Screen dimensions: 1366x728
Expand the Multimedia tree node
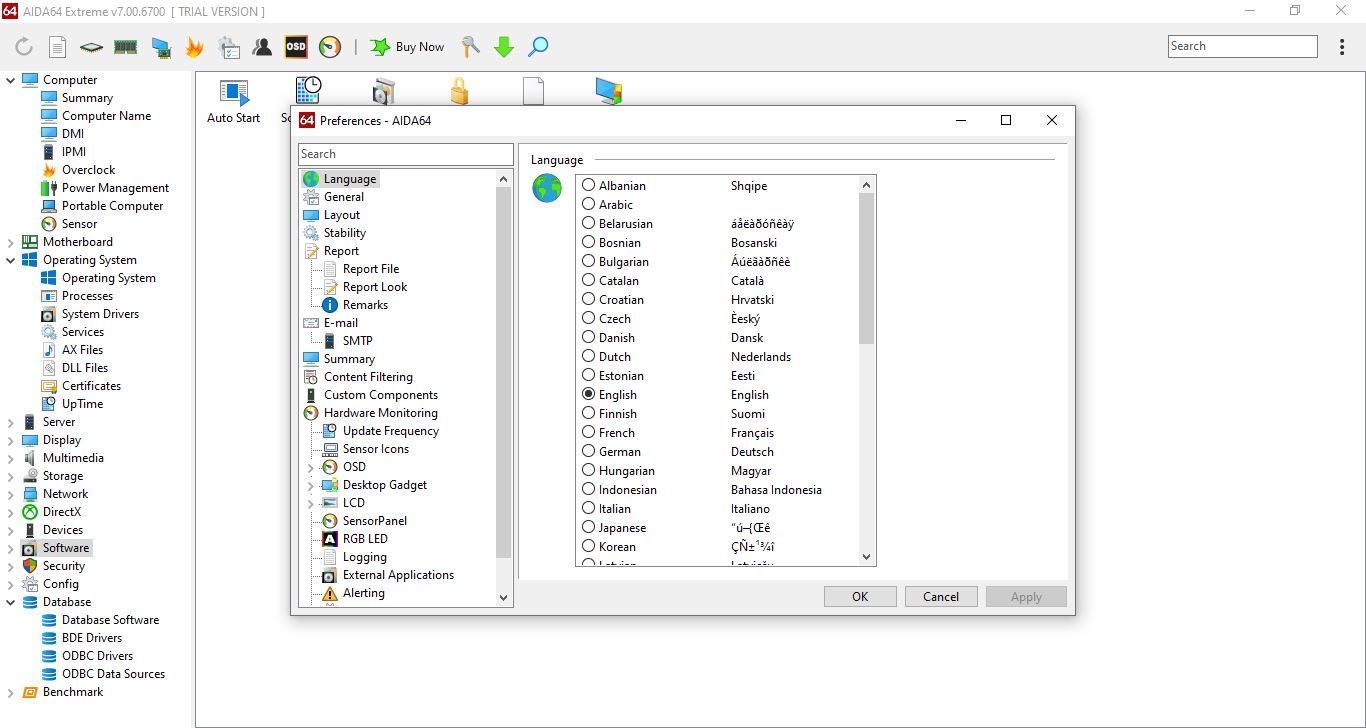tap(11, 458)
